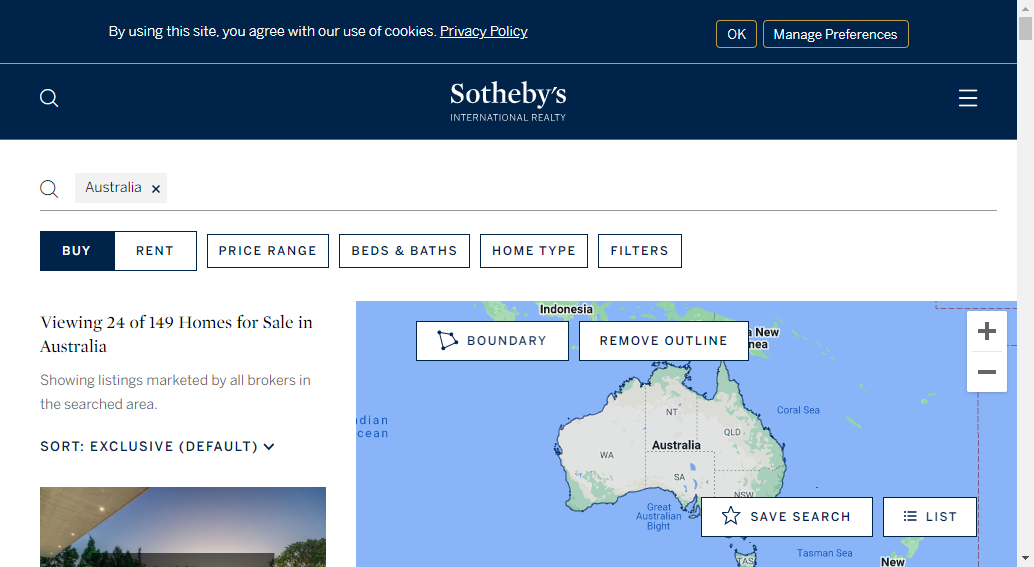
Task: Activate the Boundary drawing tool
Action: 492,341
